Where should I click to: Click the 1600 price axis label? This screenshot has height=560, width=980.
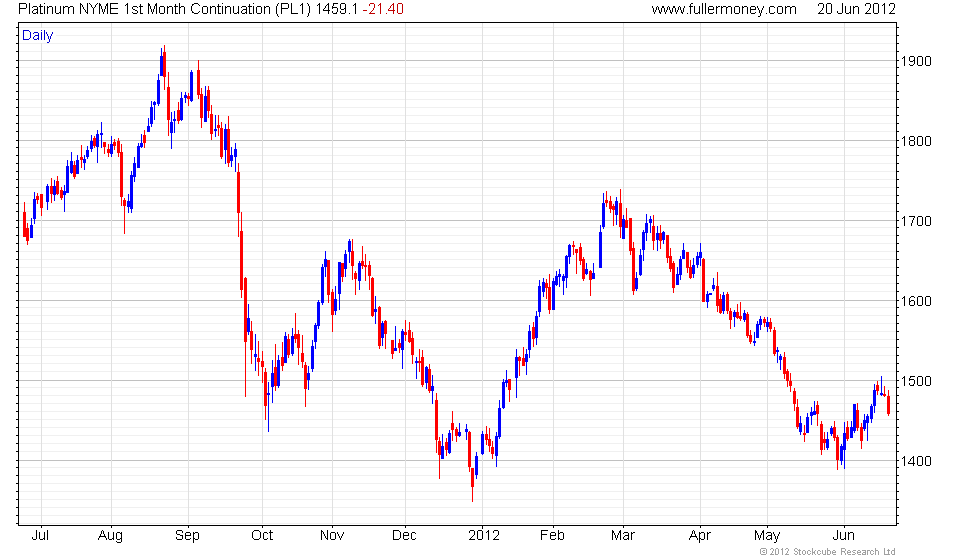tap(916, 301)
